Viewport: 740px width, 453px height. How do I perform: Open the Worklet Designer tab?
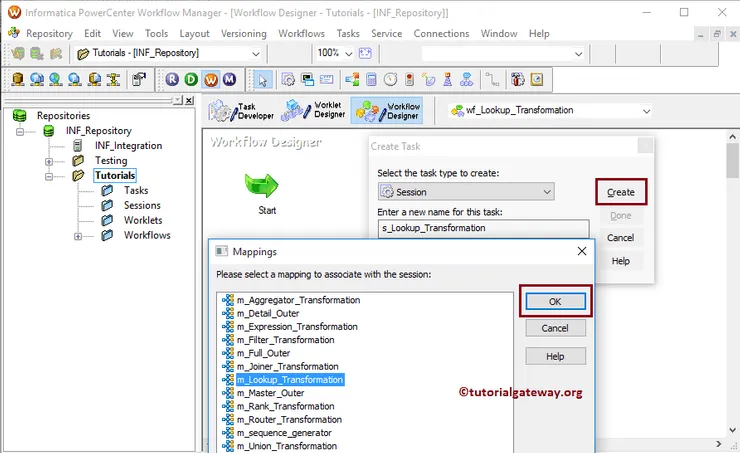click(313, 110)
